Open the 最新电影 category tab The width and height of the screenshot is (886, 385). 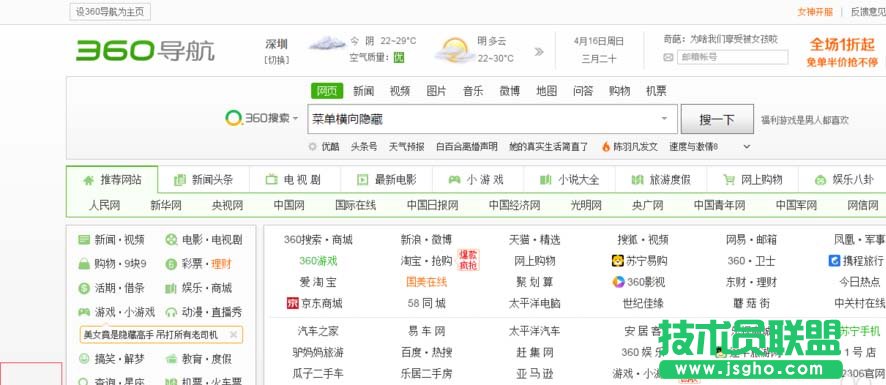pos(386,180)
